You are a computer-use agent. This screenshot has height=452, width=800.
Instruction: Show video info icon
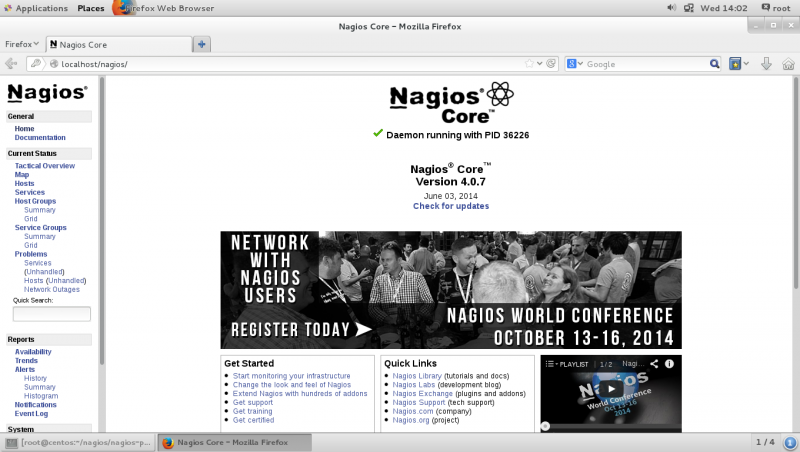click(x=670, y=364)
